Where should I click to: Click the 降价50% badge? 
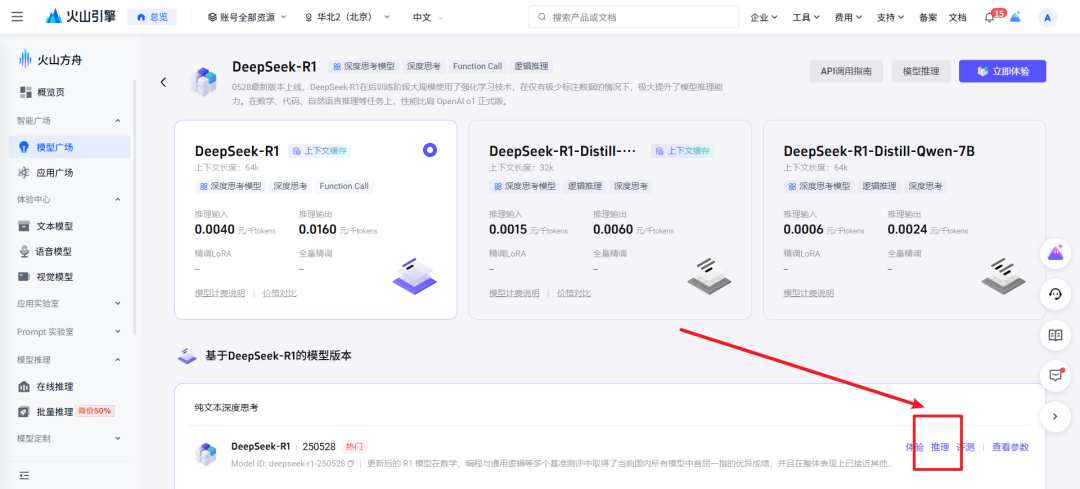point(95,411)
